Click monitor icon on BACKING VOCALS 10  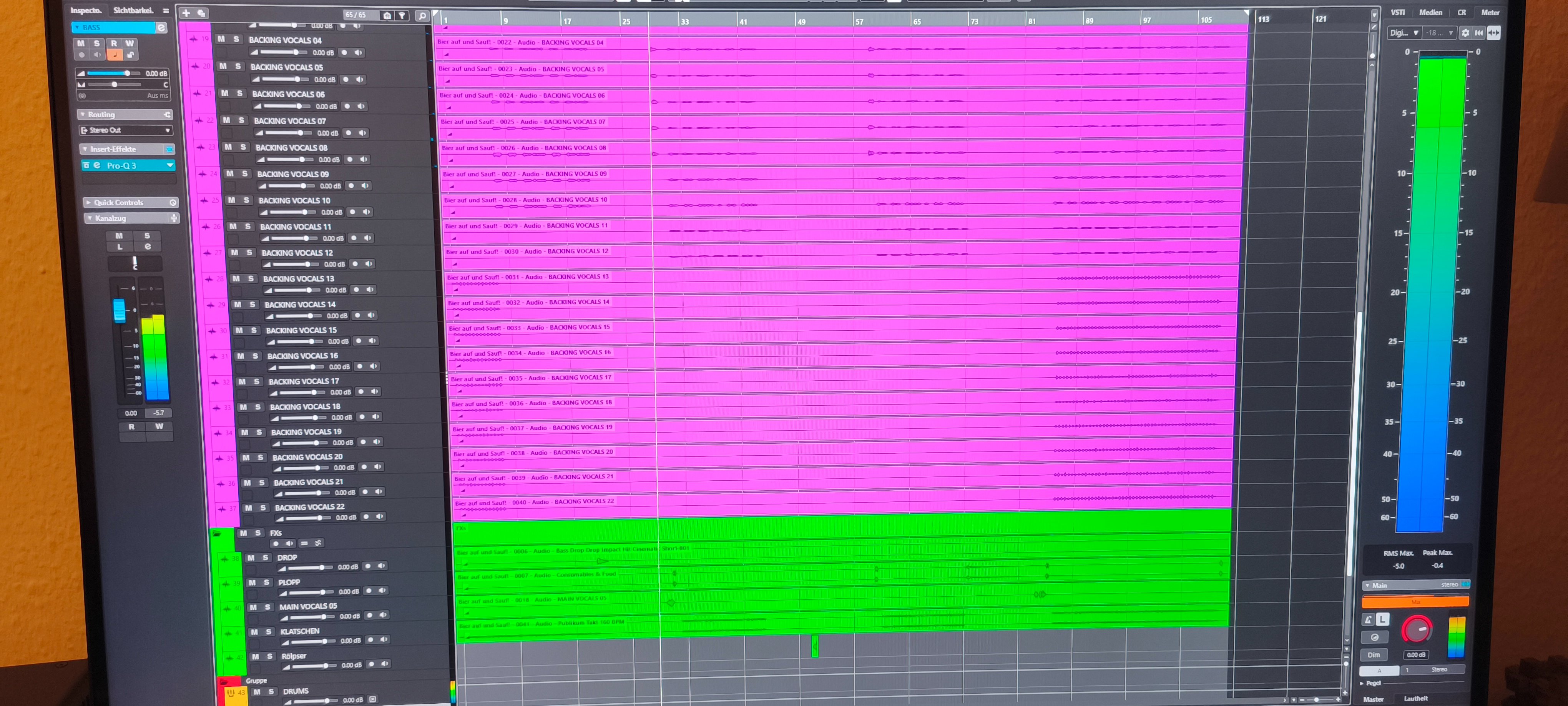tap(366, 212)
